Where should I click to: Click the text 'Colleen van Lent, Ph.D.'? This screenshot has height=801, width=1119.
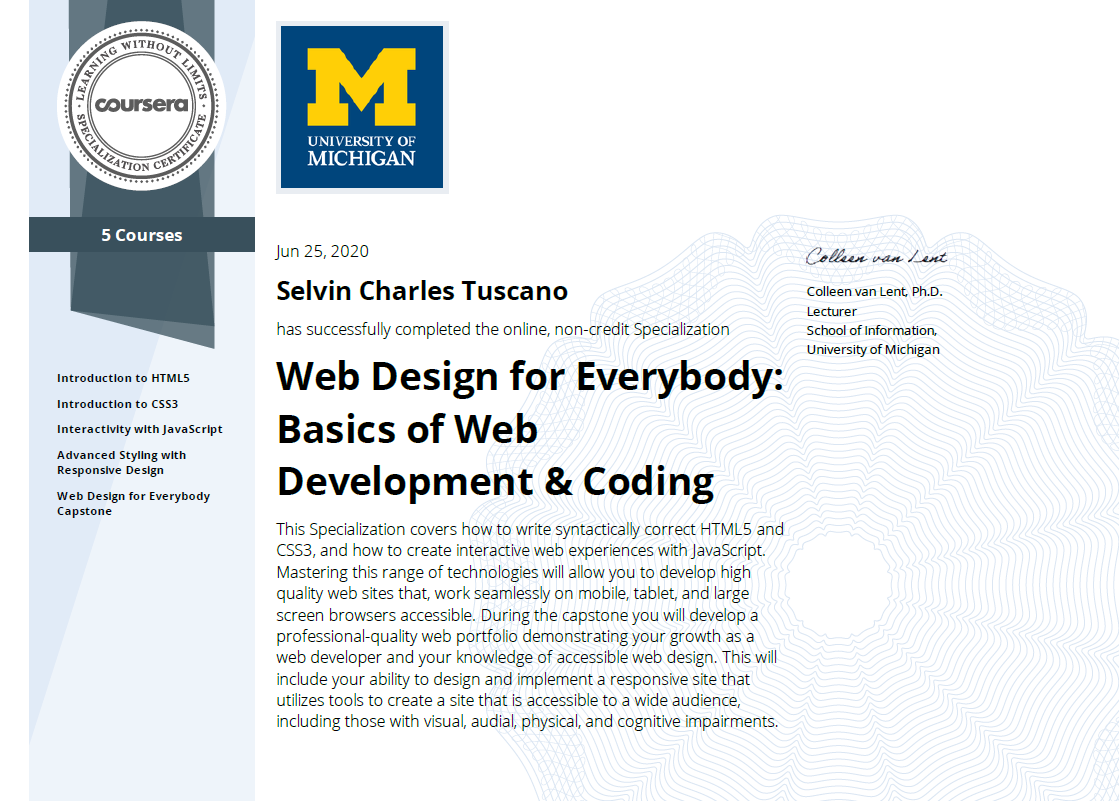coord(875,291)
